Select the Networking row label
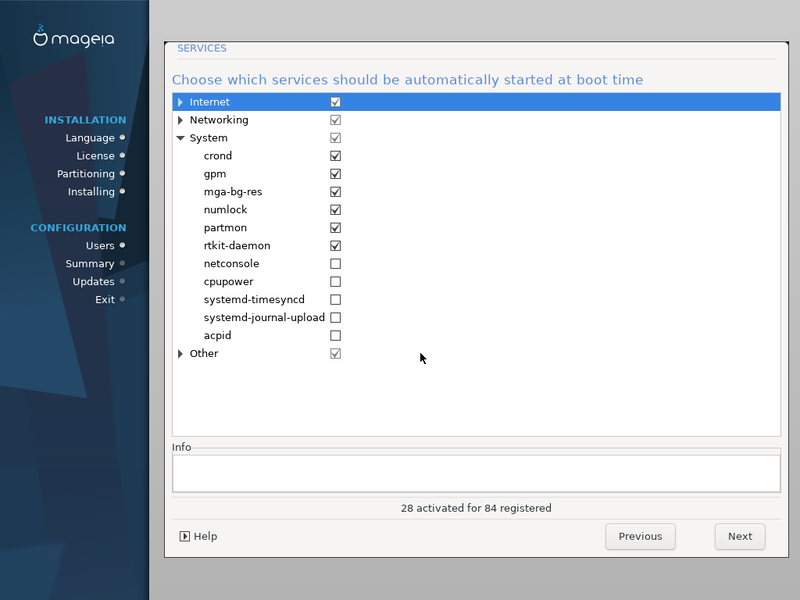The height and width of the screenshot is (600, 800). click(219, 120)
